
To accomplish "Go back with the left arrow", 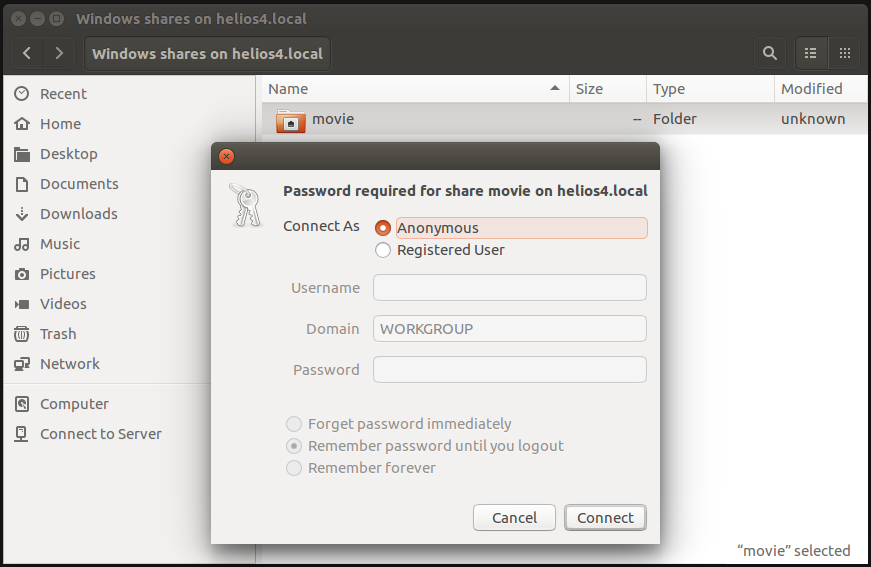I will tap(27, 53).
